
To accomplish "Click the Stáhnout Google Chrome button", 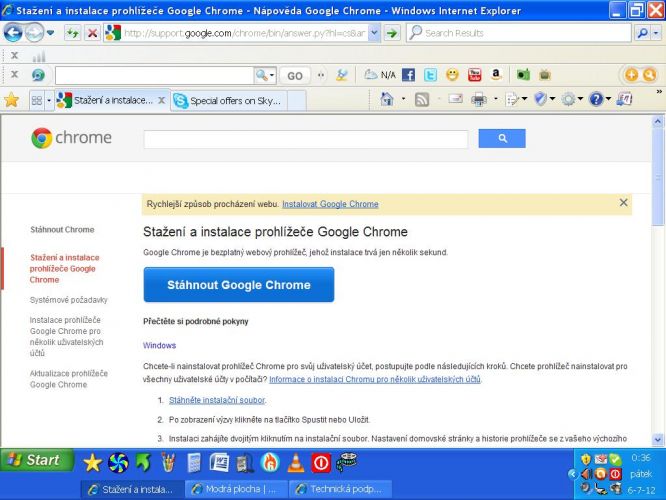I will [x=239, y=285].
